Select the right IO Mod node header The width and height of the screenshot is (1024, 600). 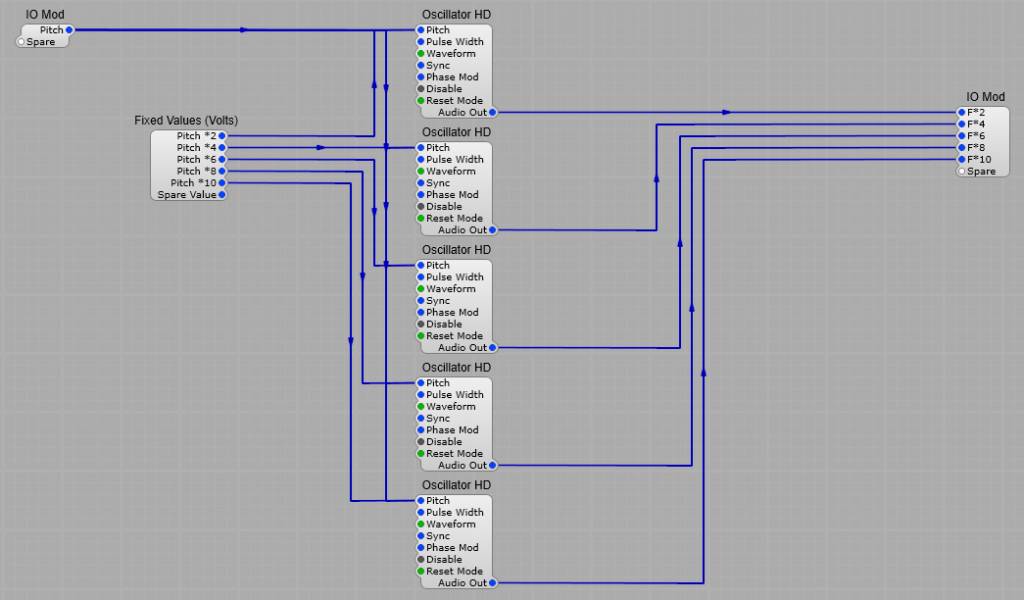coord(986,96)
